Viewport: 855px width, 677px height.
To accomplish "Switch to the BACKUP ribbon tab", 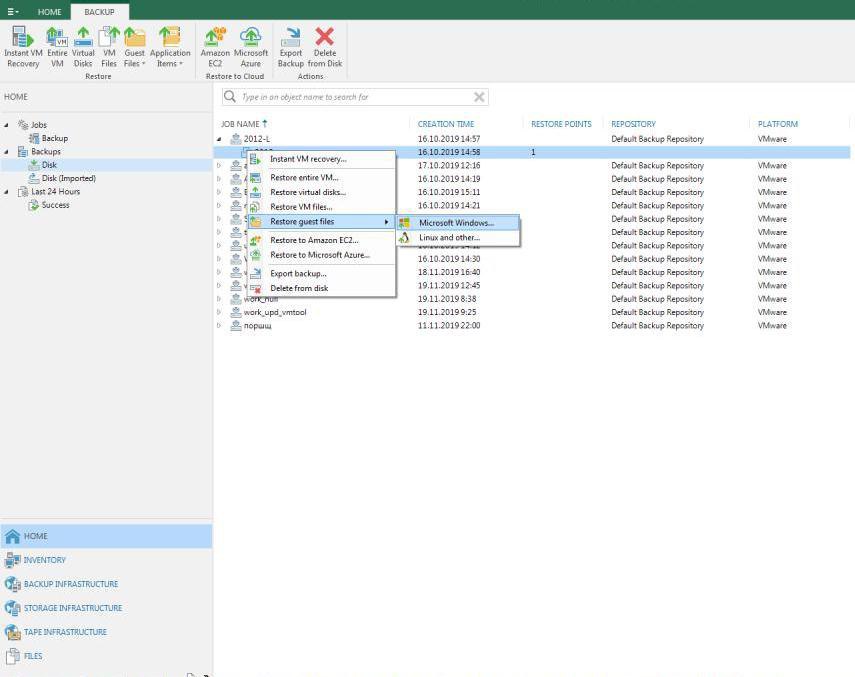I will (x=99, y=11).
